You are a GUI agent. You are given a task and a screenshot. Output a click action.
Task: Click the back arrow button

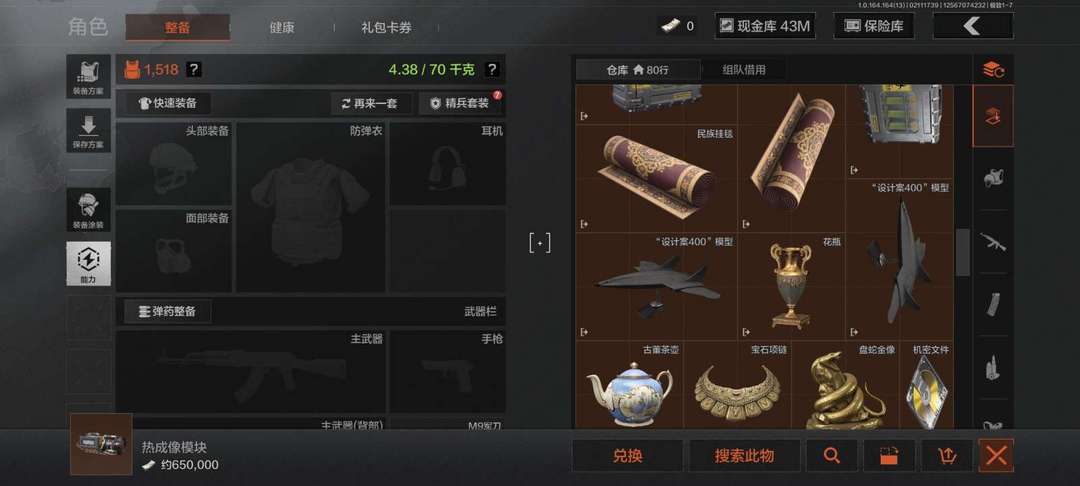[x=973, y=26]
